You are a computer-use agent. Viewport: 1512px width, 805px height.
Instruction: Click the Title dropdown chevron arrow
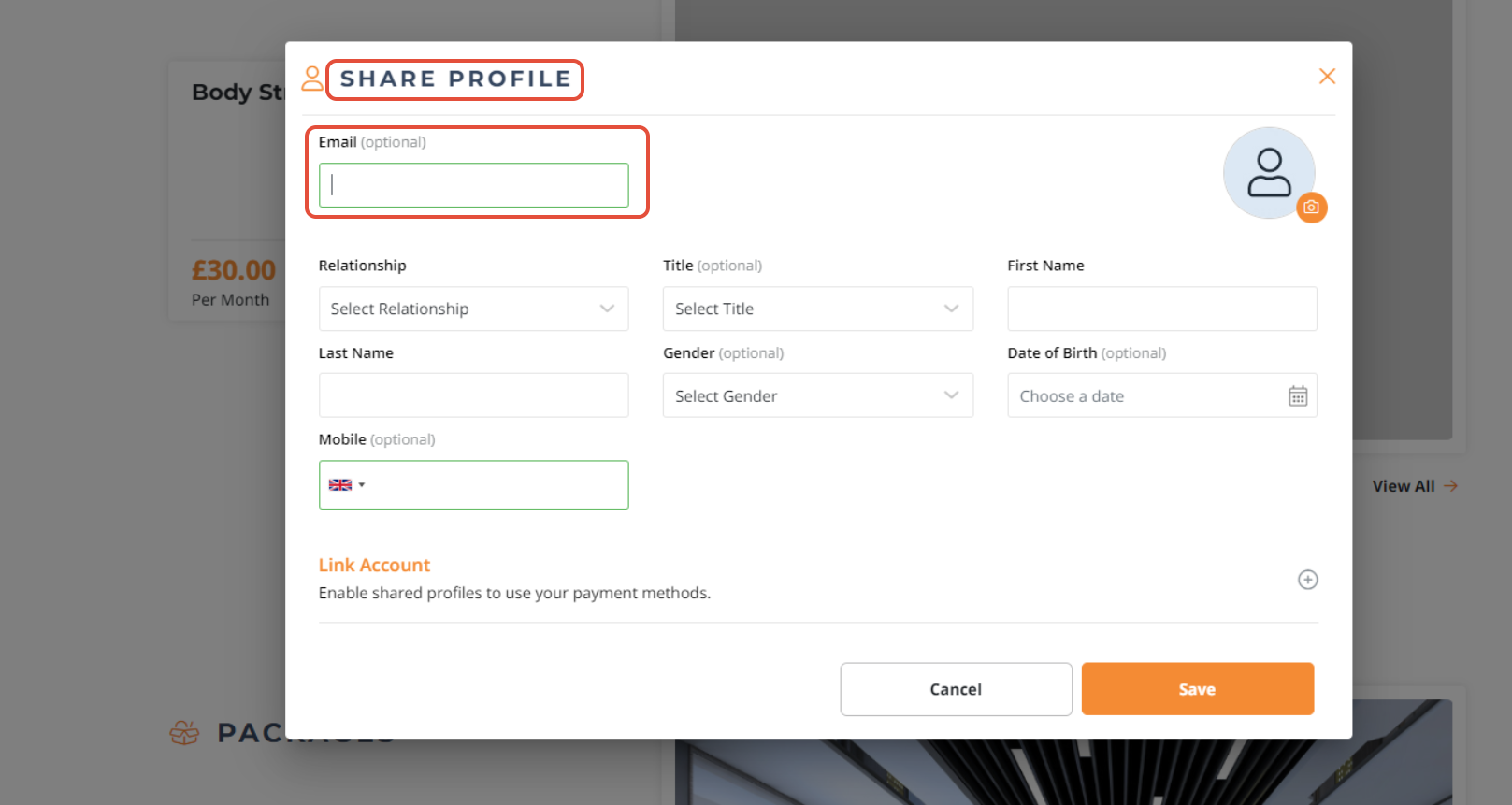pos(951,309)
